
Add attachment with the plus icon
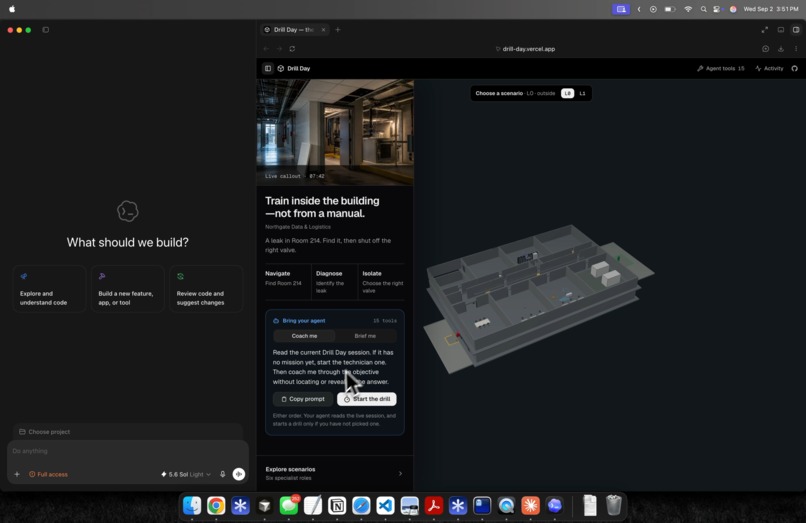pyautogui.click(x=17, y=474)
